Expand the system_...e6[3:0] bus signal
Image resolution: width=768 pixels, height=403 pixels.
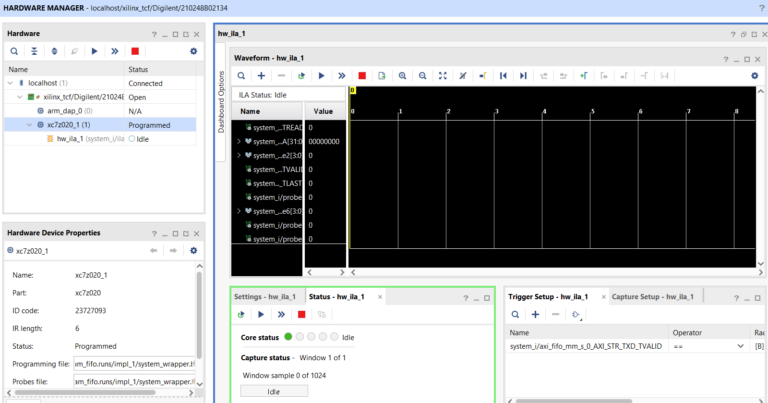click(x=239, y=211)
